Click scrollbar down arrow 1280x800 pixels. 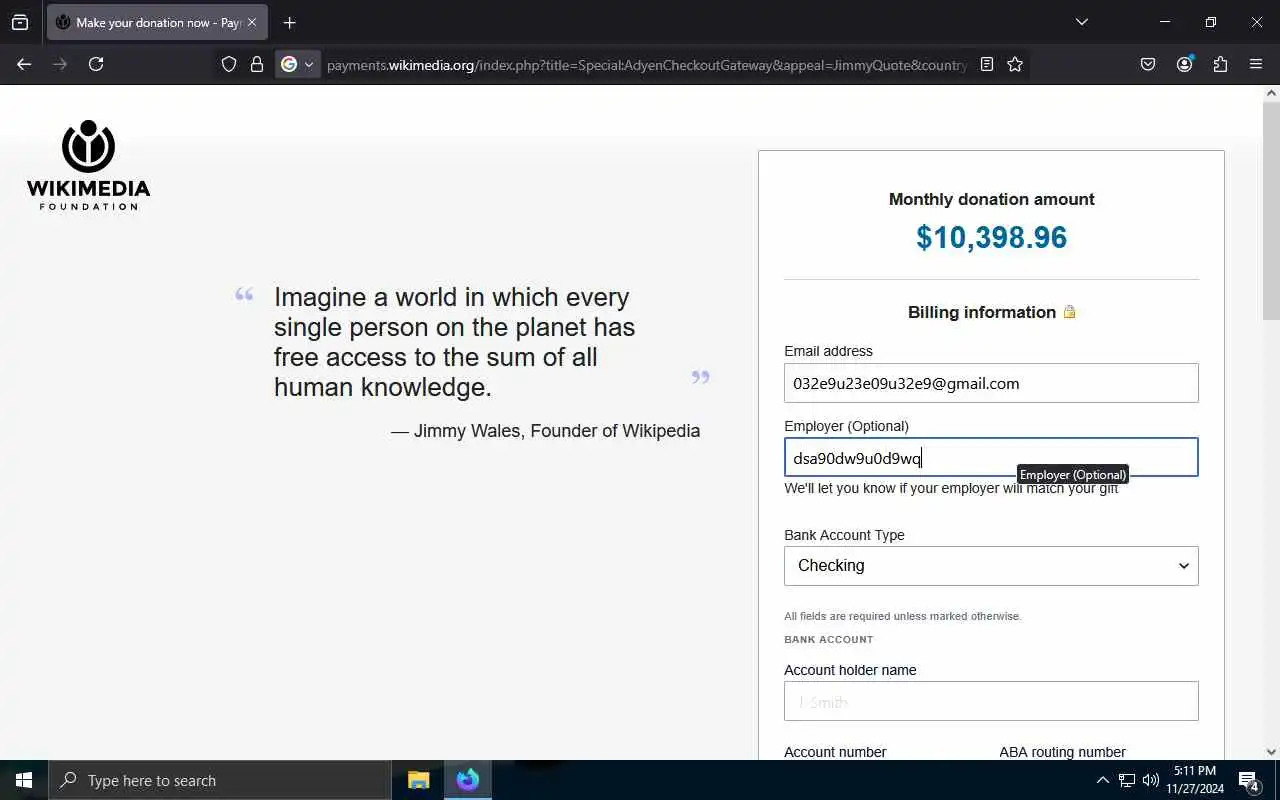[1271, 752]
